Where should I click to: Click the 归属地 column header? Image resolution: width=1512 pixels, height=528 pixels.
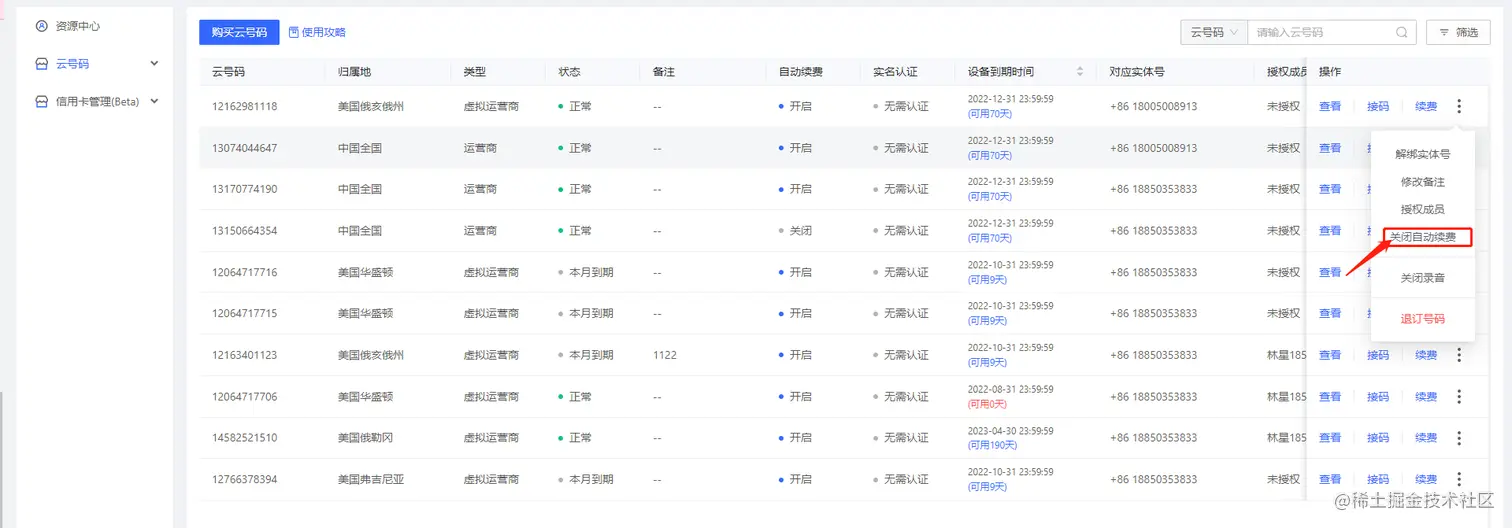(x=354, y=72)
